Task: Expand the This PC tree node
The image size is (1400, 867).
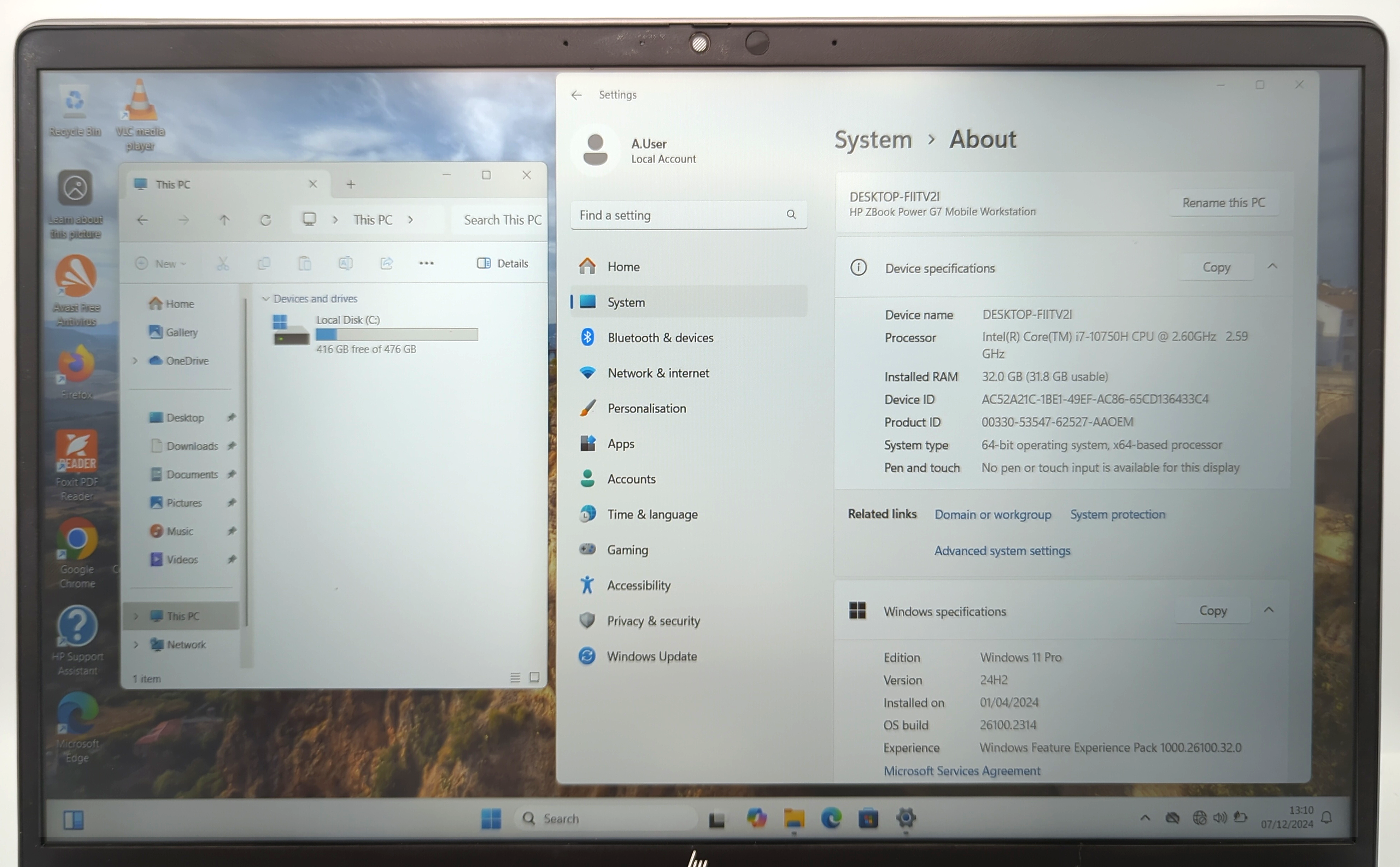Action: click(x=136, y=616)
